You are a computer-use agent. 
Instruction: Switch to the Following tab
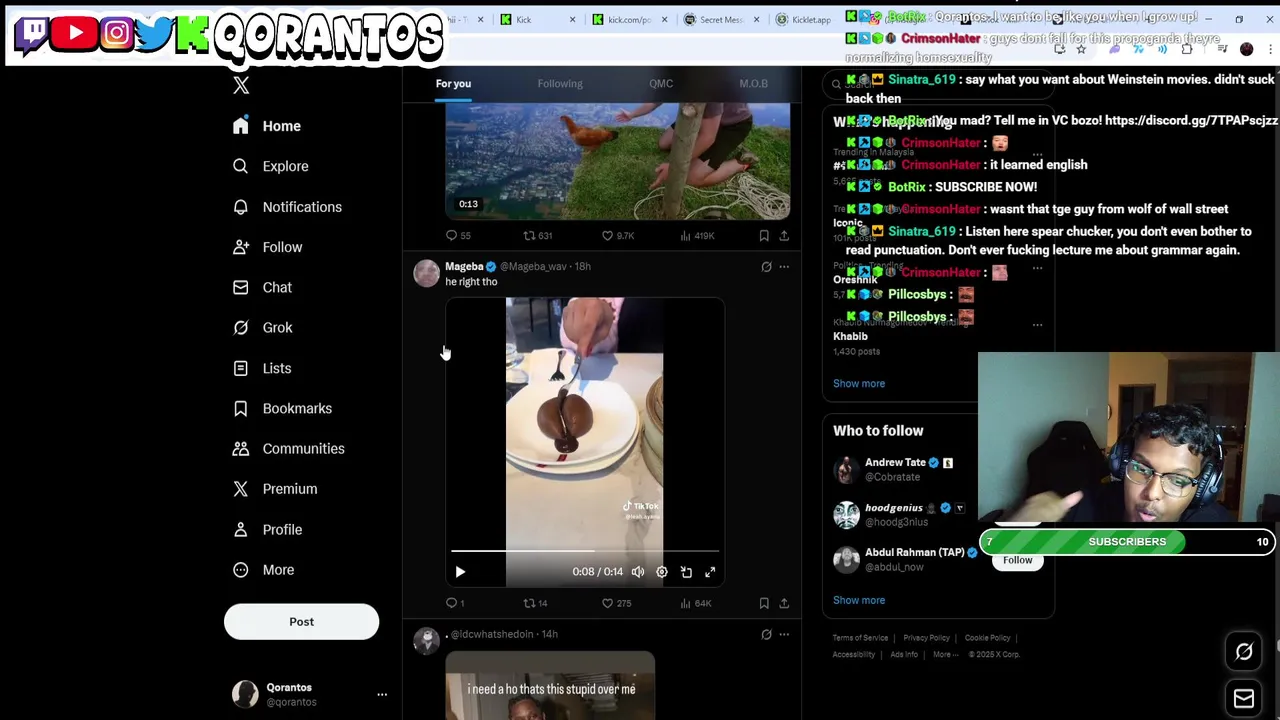point(560,84)
